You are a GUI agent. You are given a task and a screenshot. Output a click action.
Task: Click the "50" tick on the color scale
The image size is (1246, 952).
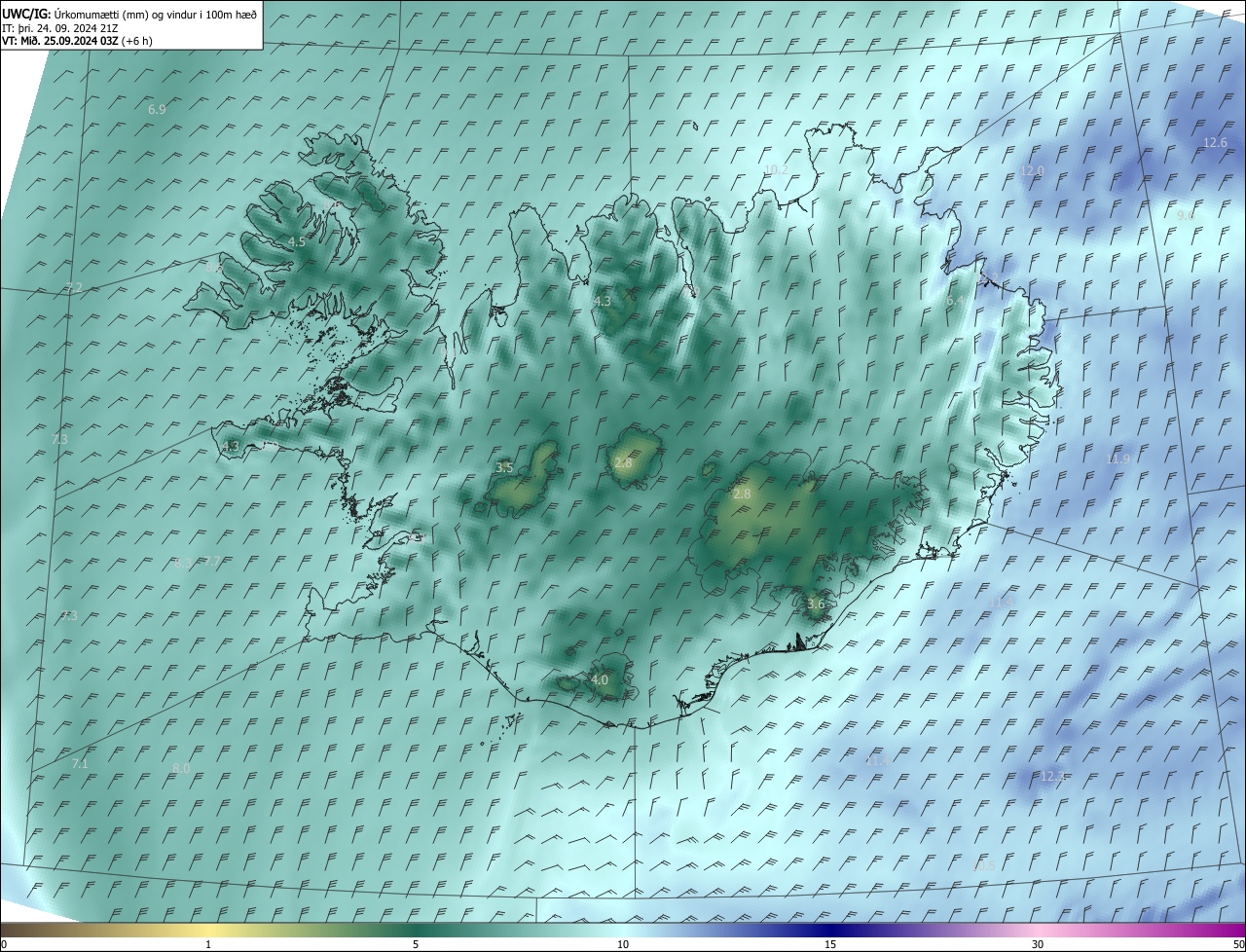coord(1238,944)
